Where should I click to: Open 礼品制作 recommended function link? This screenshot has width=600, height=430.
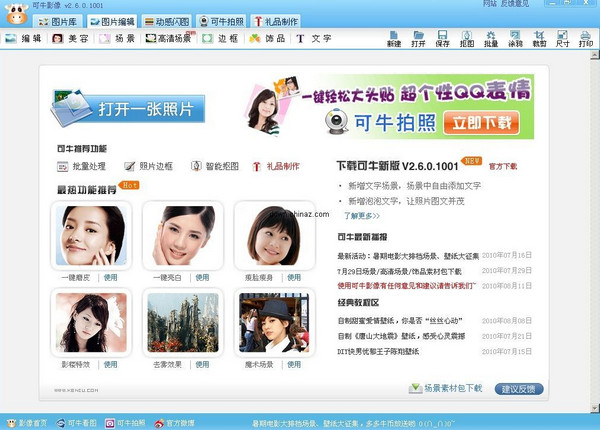(276, 166)
